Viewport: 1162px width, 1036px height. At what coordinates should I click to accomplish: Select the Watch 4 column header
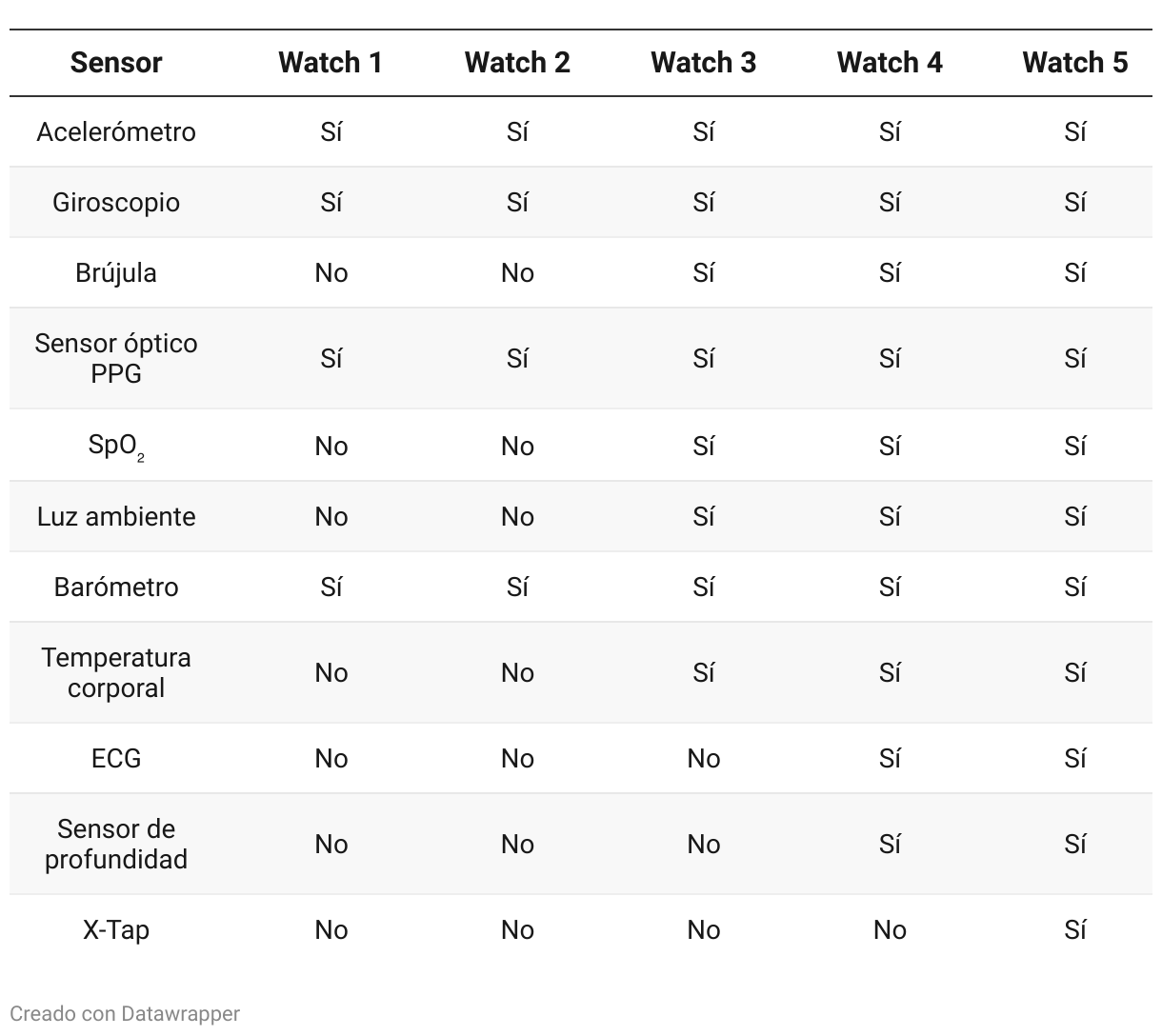890,63
